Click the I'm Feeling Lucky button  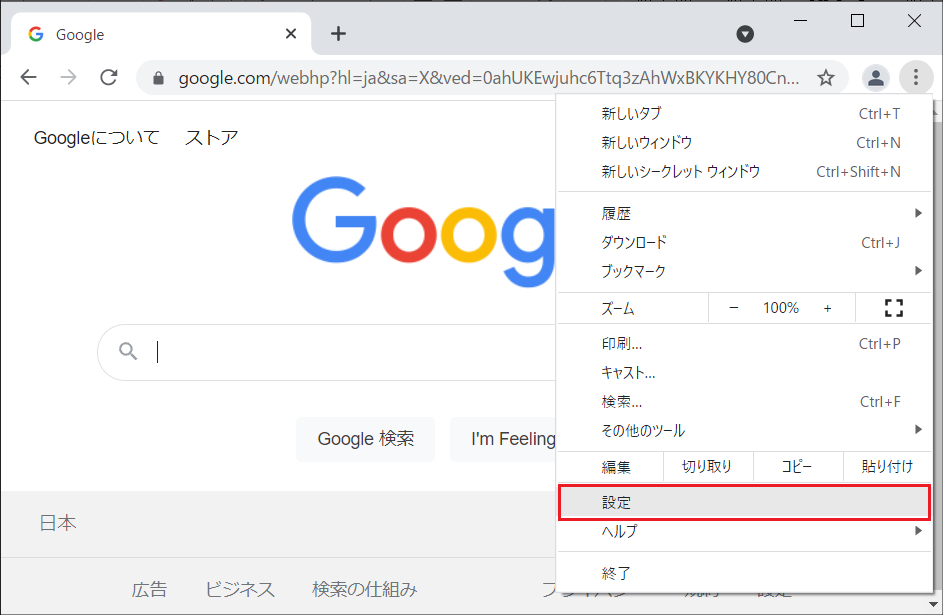coord(503,439)
